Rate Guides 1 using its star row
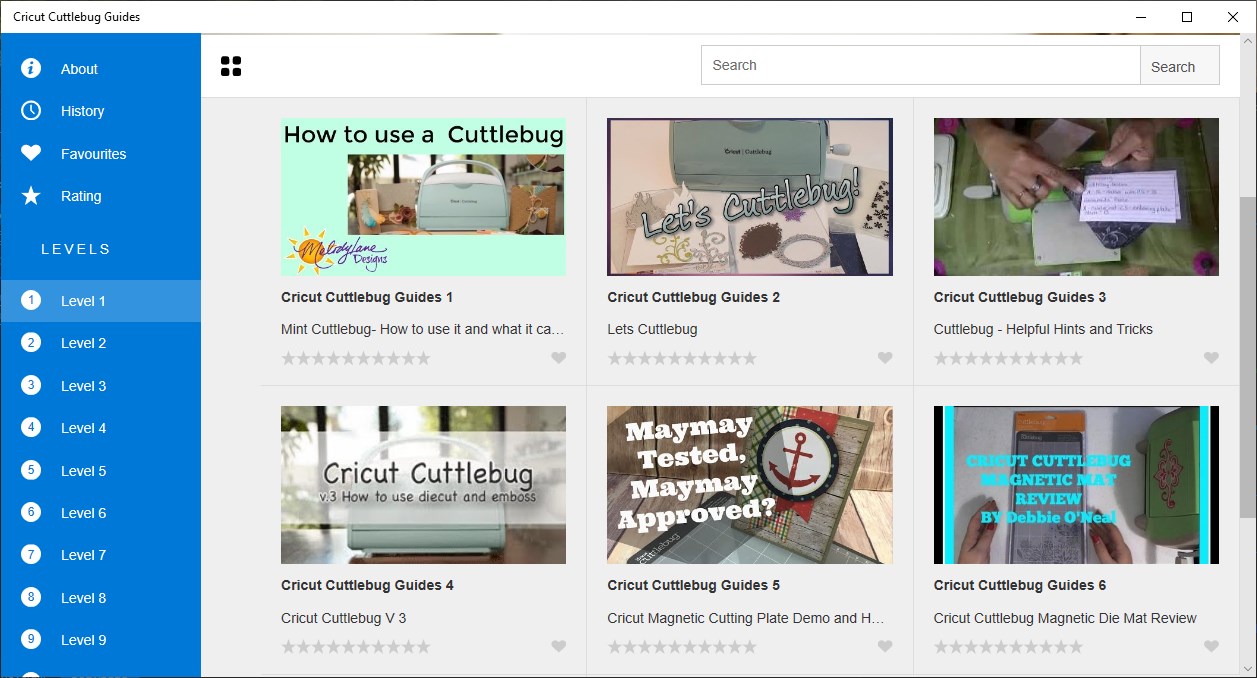 356,358
